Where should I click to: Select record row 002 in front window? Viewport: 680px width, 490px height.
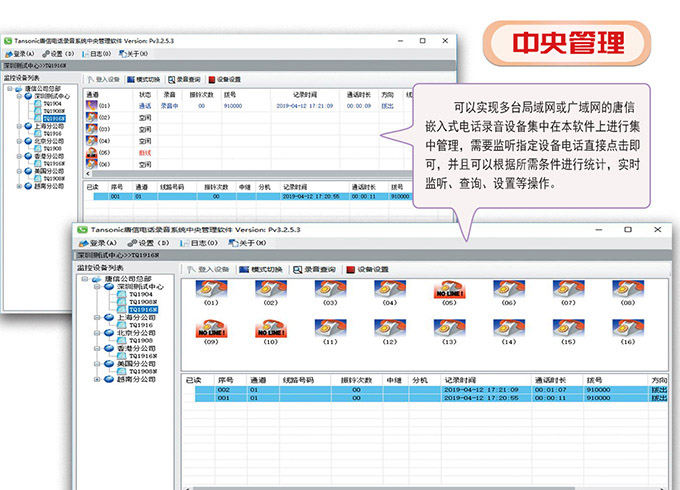click(x=431, y=390)
